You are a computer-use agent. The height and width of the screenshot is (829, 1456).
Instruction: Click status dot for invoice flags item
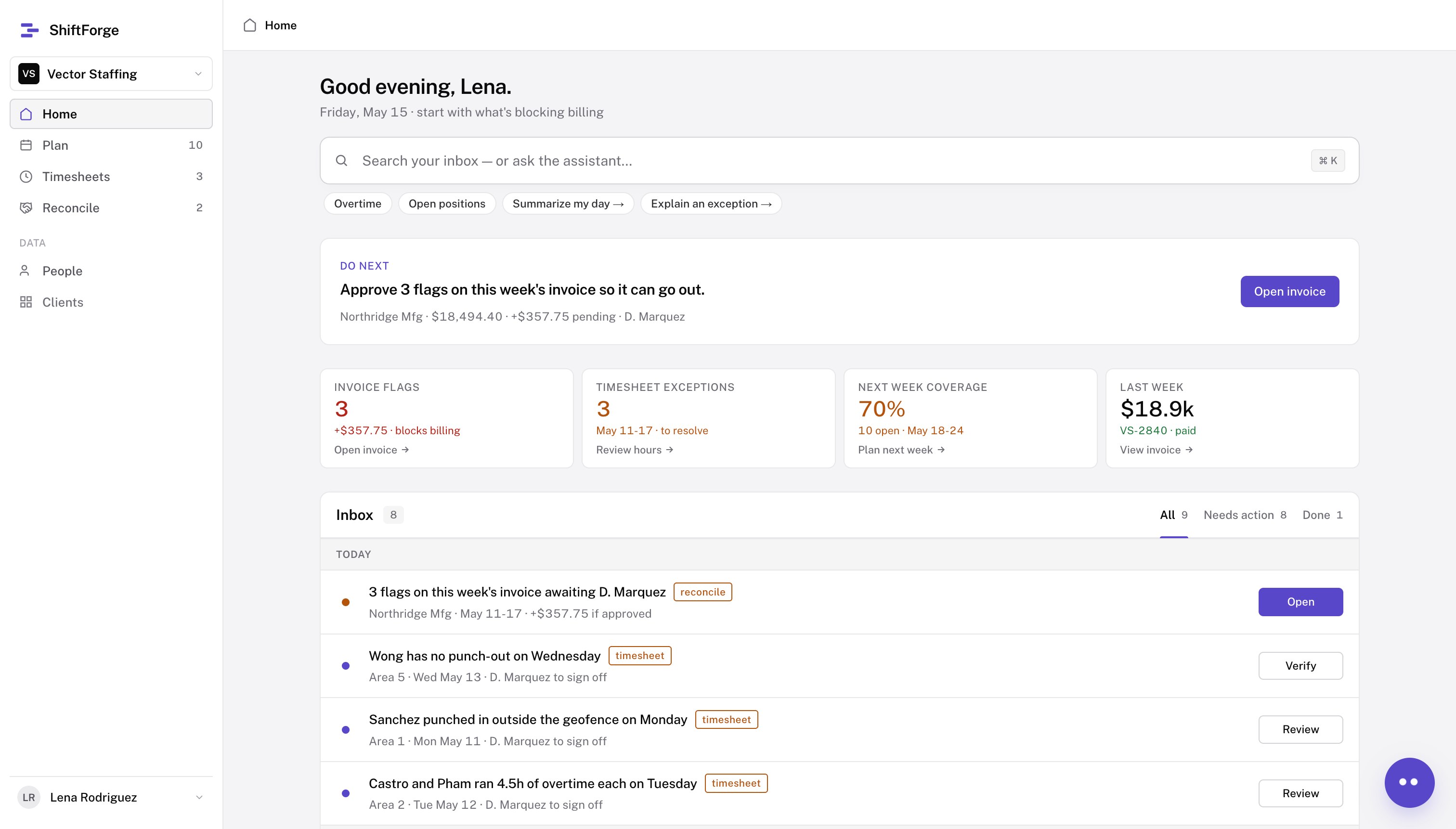[346, 602]
